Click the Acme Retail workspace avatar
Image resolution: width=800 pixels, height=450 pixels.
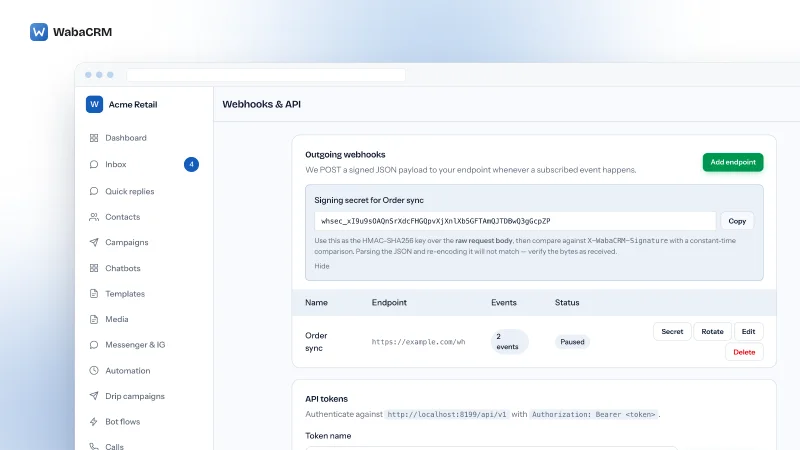tap(94, 104)
